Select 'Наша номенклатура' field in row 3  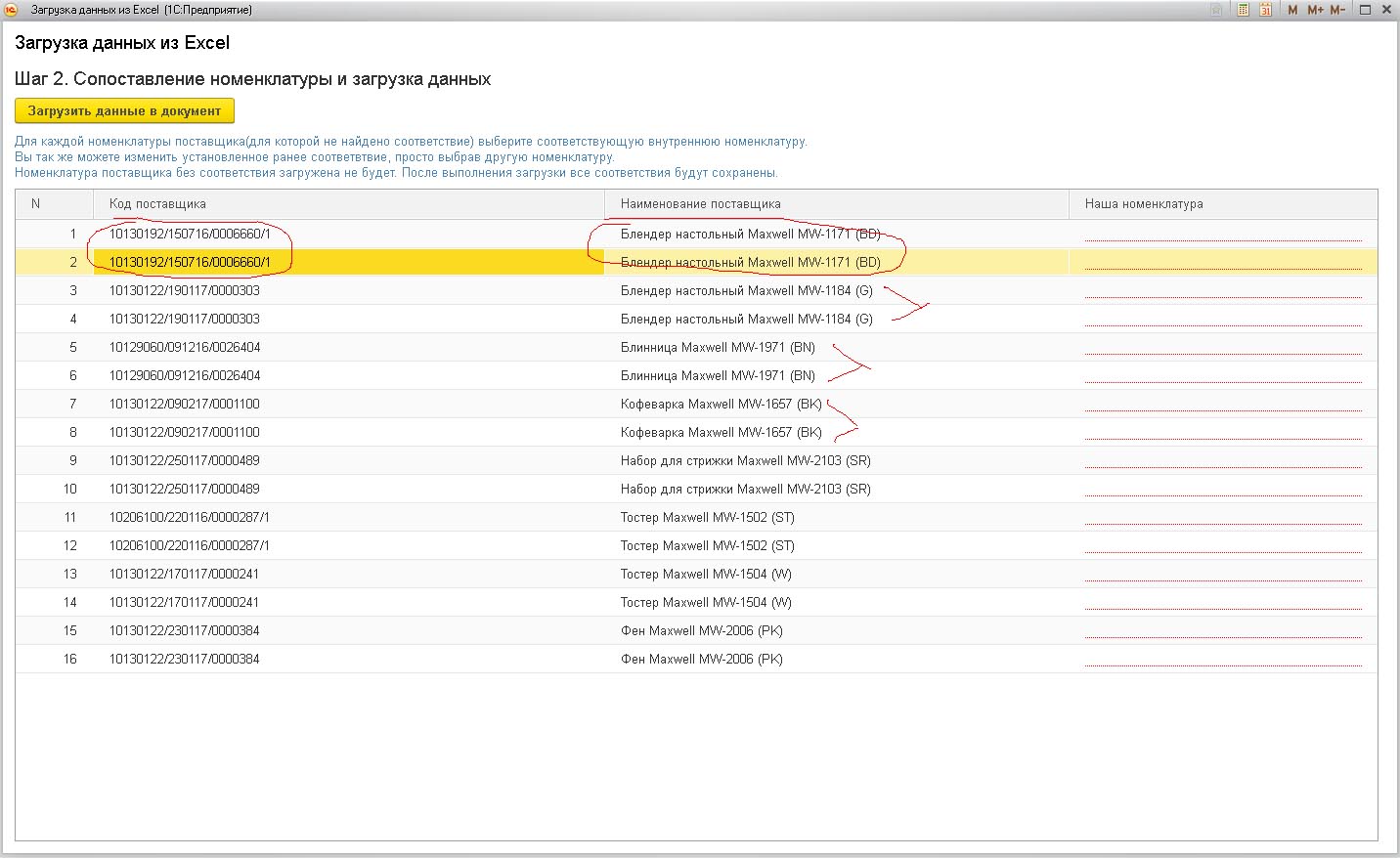(x=1223, y=290)
